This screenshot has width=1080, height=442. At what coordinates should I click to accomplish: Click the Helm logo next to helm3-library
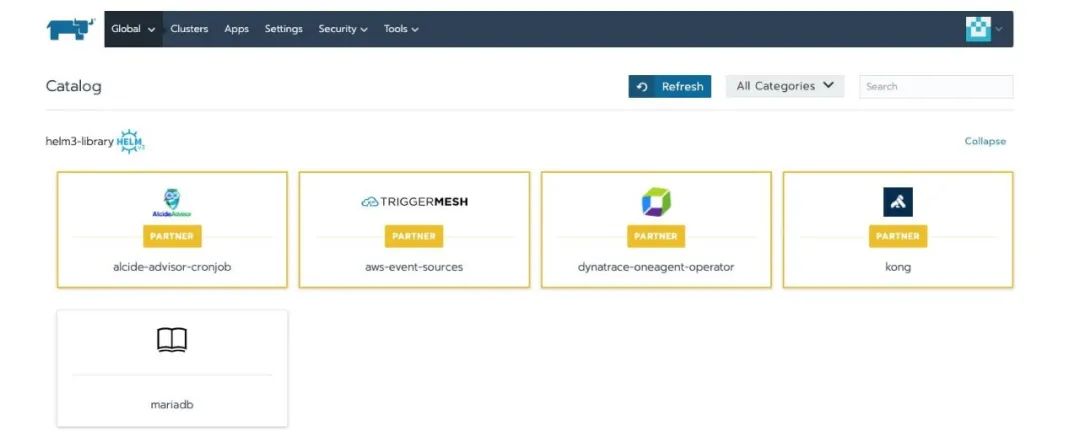click(131, 142)
